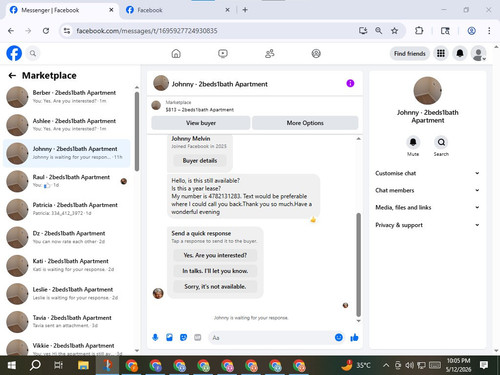The height and width of the screenshot is (375, 500).
Task: Open Patricia - 2beds1bath Apartment chat
Action: coord(67,209)
